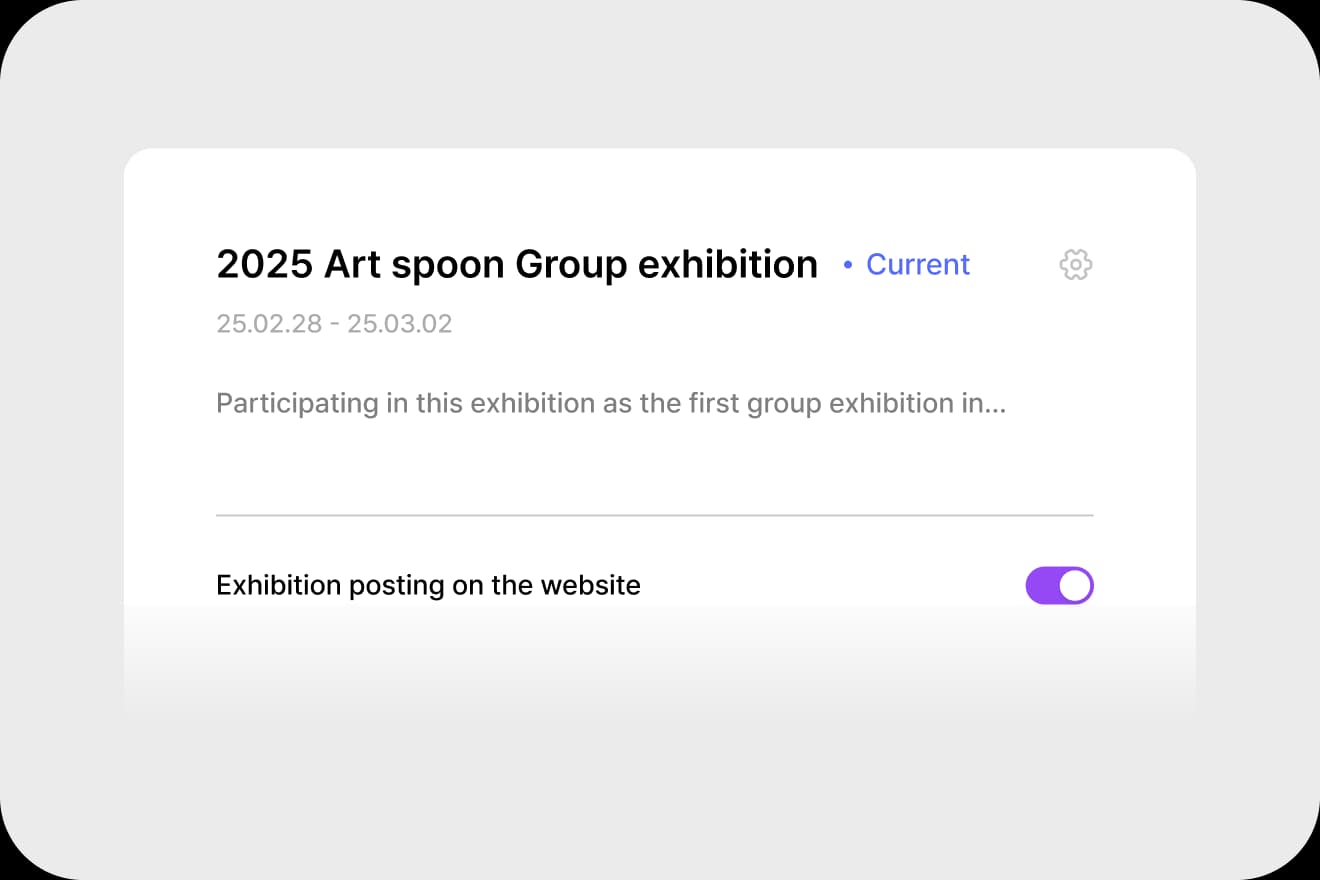1320x880 pixels.
Task: Click the word "Group" in the title
Action: coord(570,265)
